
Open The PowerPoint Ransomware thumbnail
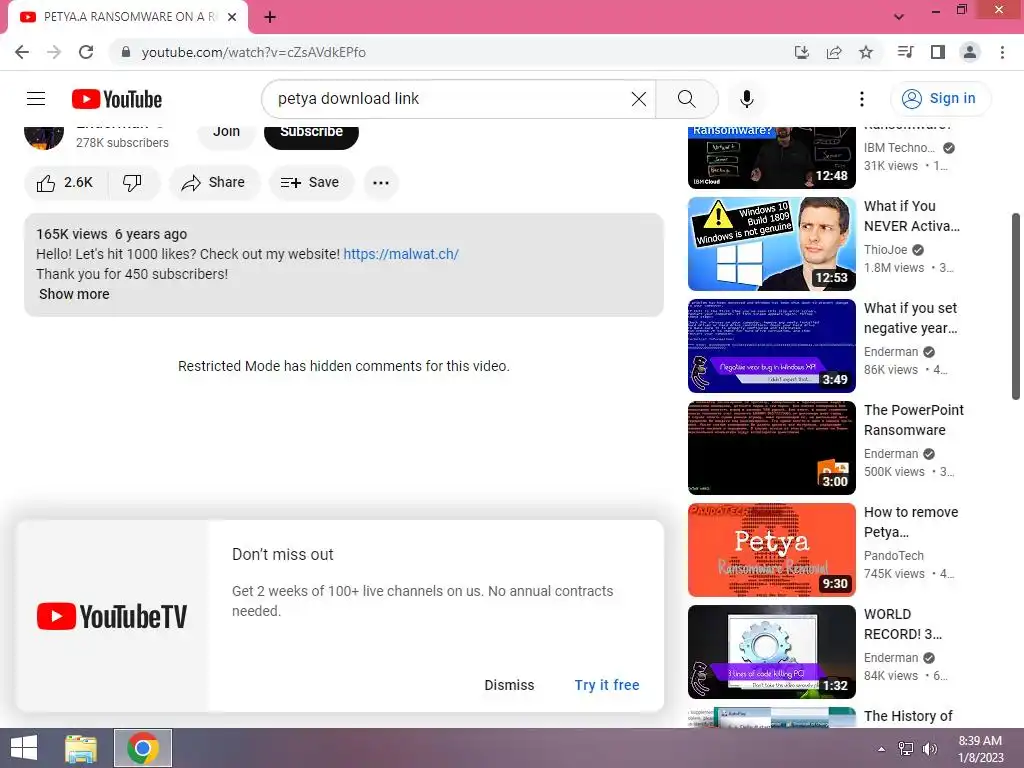click(772, 447)
